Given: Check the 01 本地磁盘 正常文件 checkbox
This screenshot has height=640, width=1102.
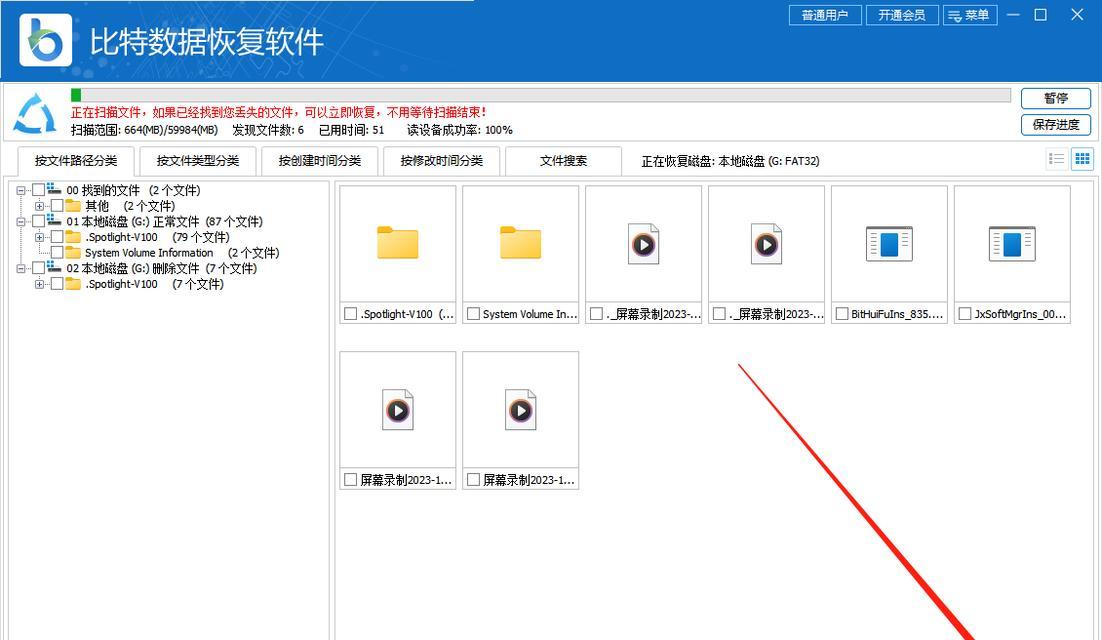Looking at the screenshot, I should 38,221.
